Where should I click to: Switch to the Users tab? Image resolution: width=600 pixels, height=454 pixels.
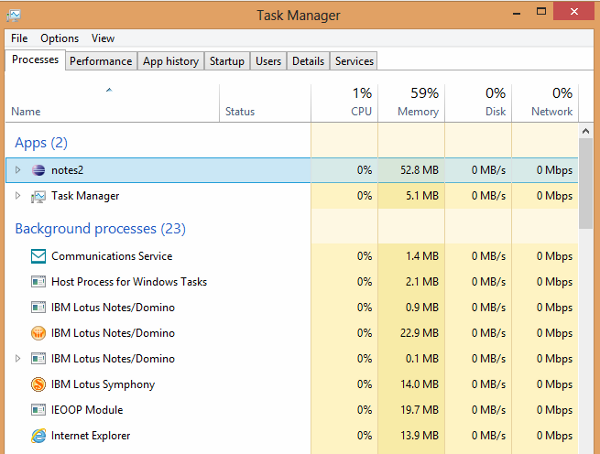268,61
